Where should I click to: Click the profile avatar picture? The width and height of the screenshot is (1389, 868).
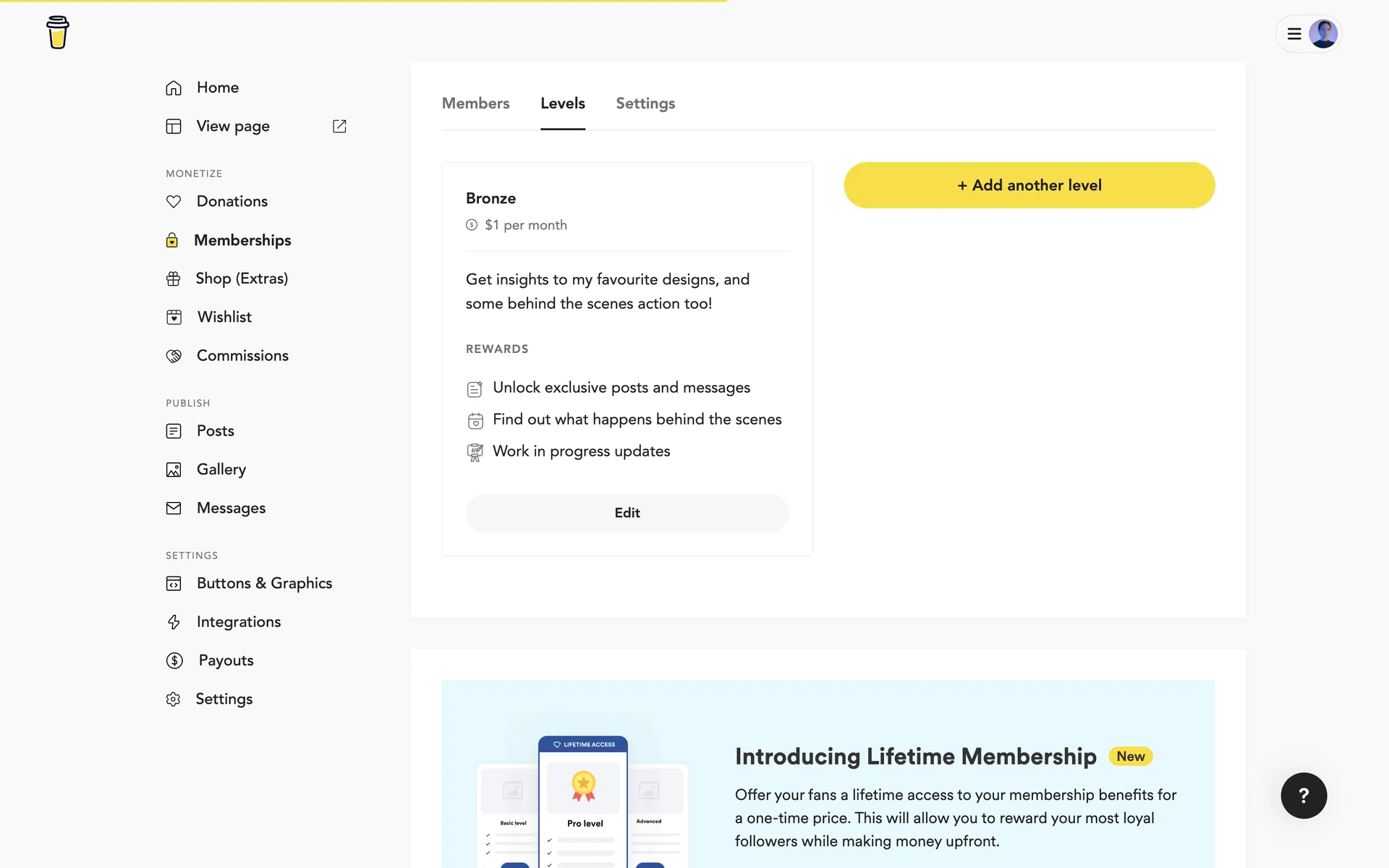pyautogui.click(x=1323, y=34)
